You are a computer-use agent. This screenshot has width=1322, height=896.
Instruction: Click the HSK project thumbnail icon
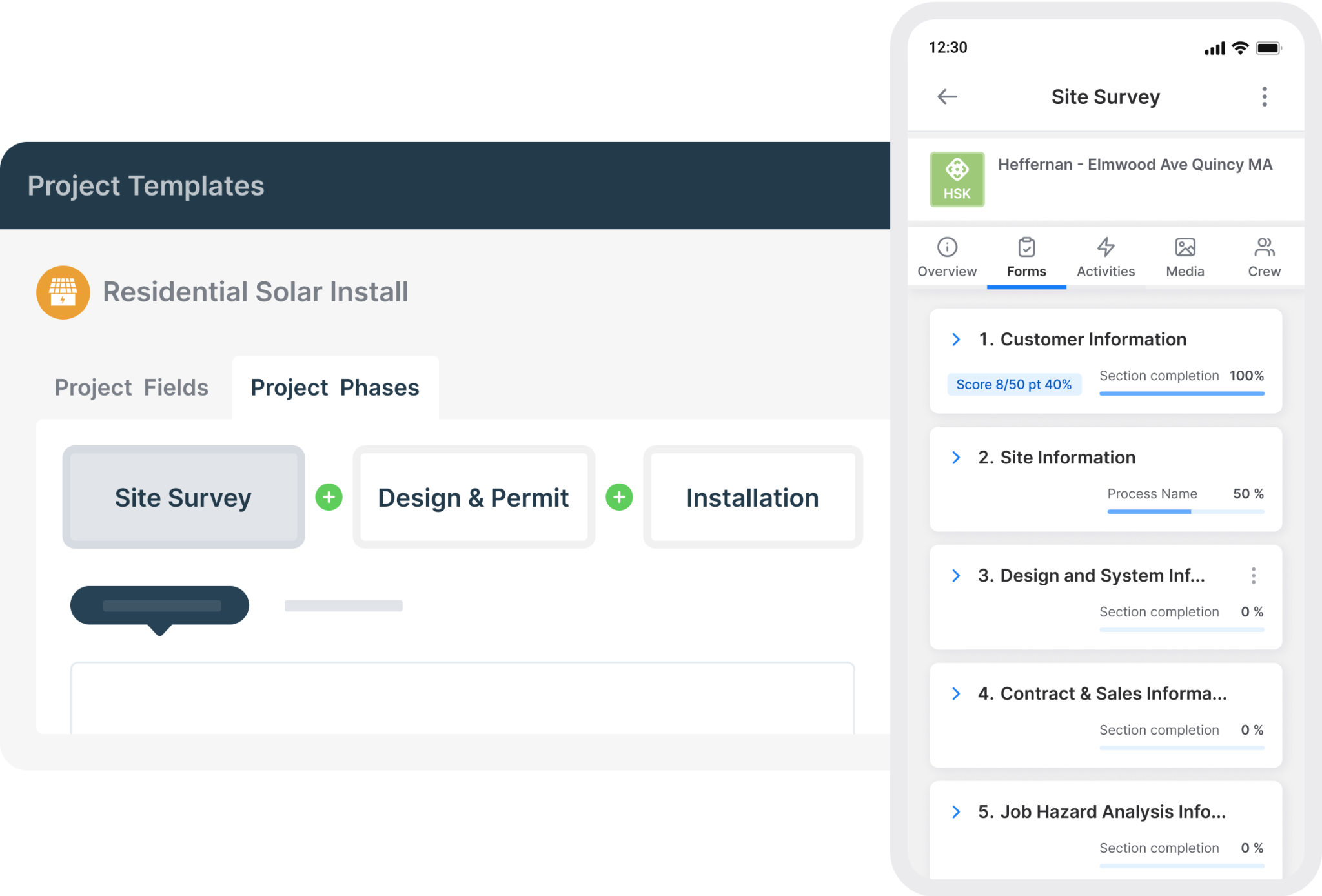tap(957, 179)
